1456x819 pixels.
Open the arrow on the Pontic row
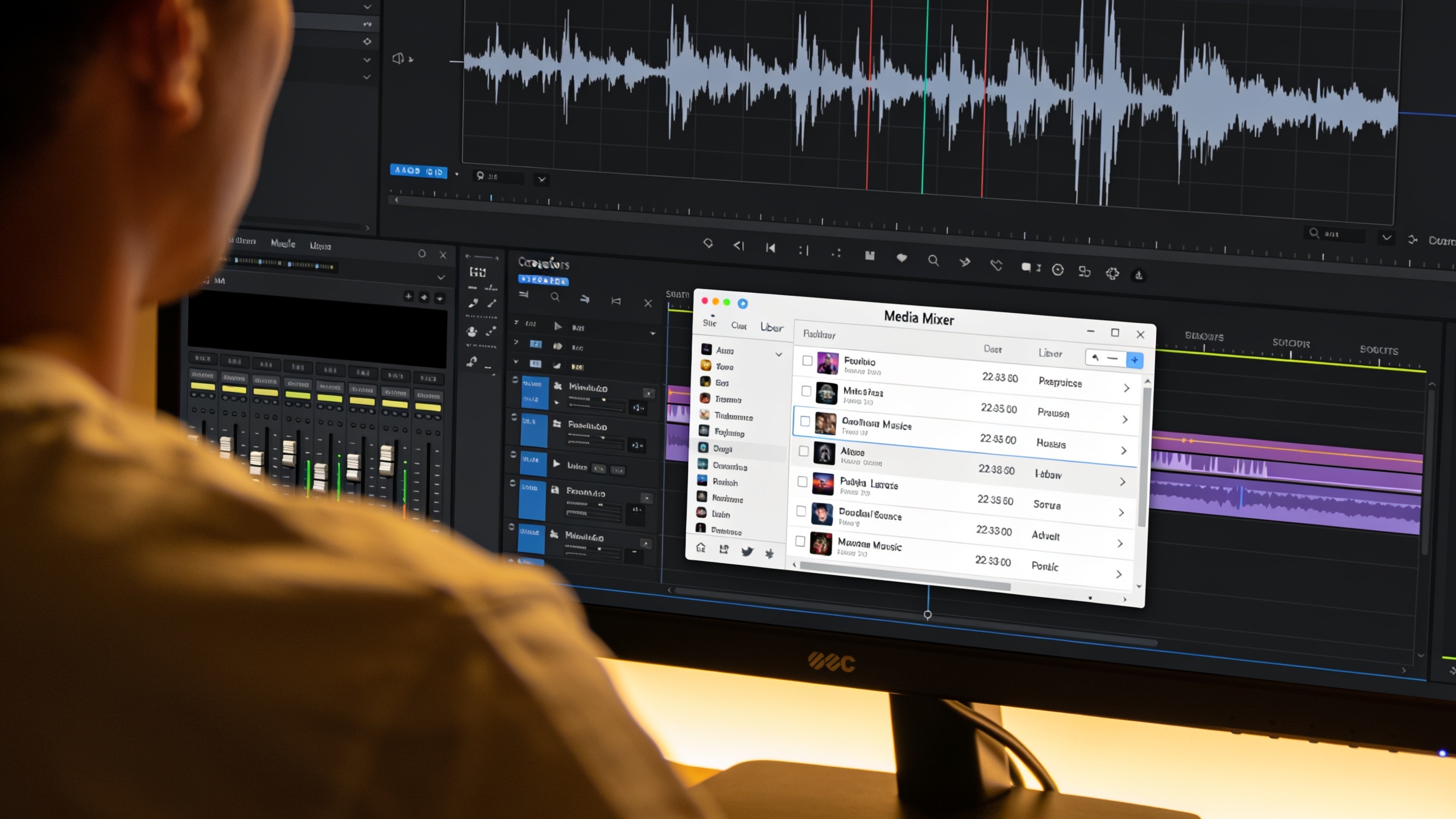pyautogui.click(x=1119, y=574)
